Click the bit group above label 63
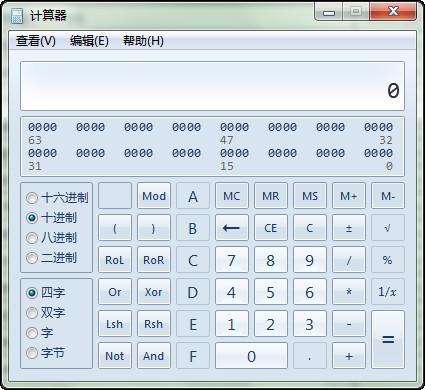Viewport: 425px width, 390px height. (42, 127)
